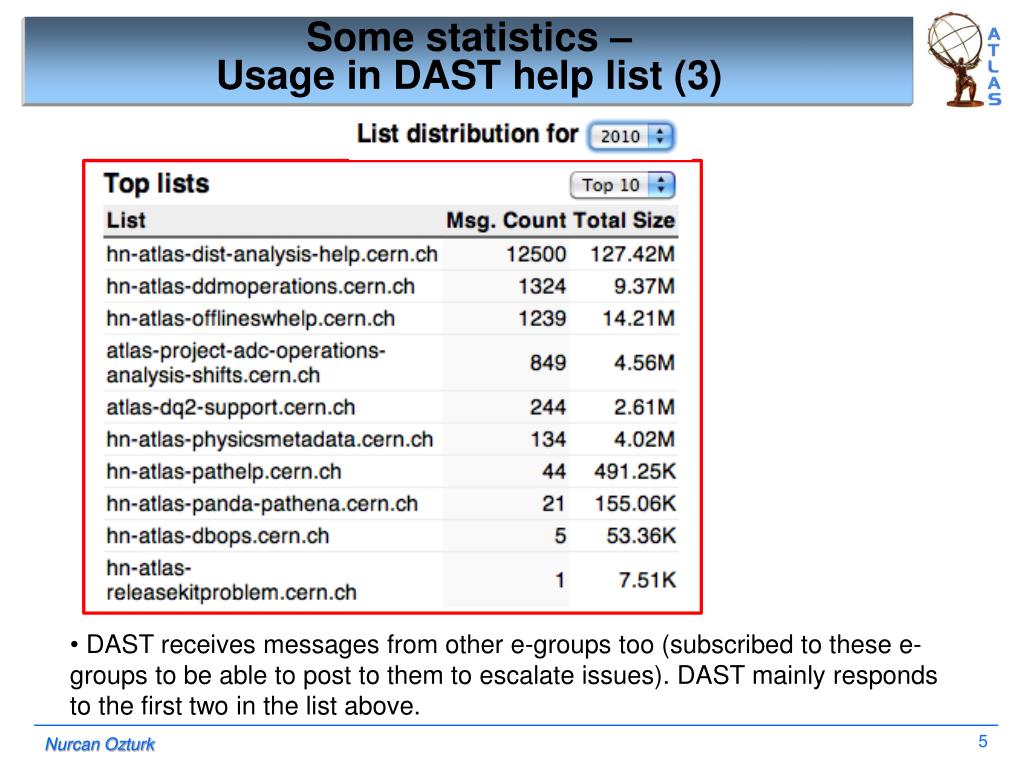This screenshot has width=1024, height=768.
Task: Select hn-atlas-dbops.cern.ch row
Action: pyautogui.click(x=391, y=536)
